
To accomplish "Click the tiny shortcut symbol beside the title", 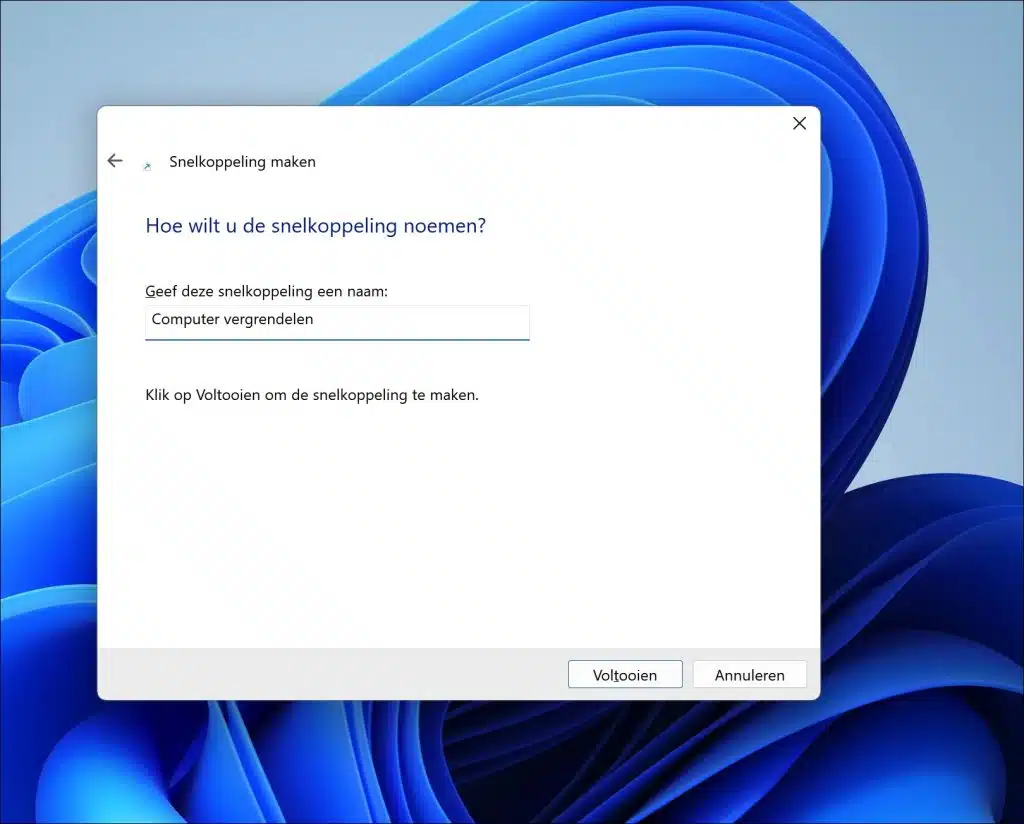I will pos(150,162).
